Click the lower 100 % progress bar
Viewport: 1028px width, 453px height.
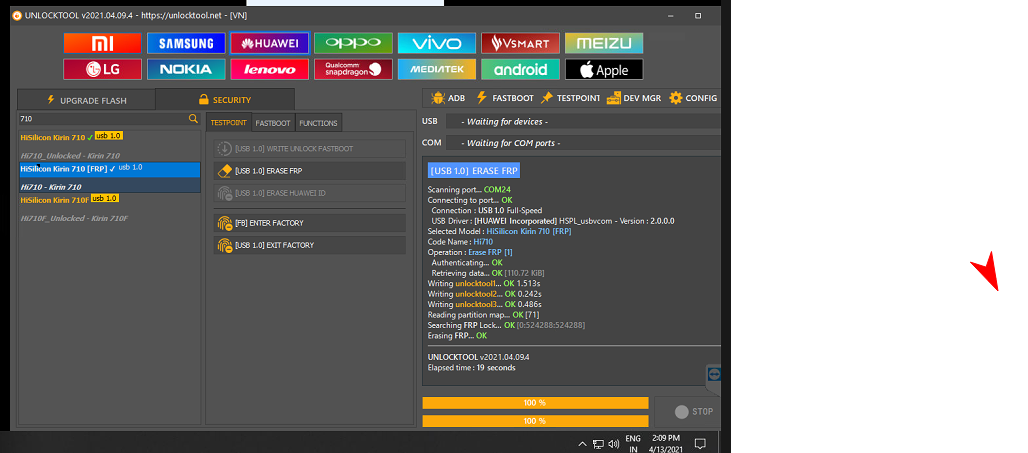[x=535, y=421]
